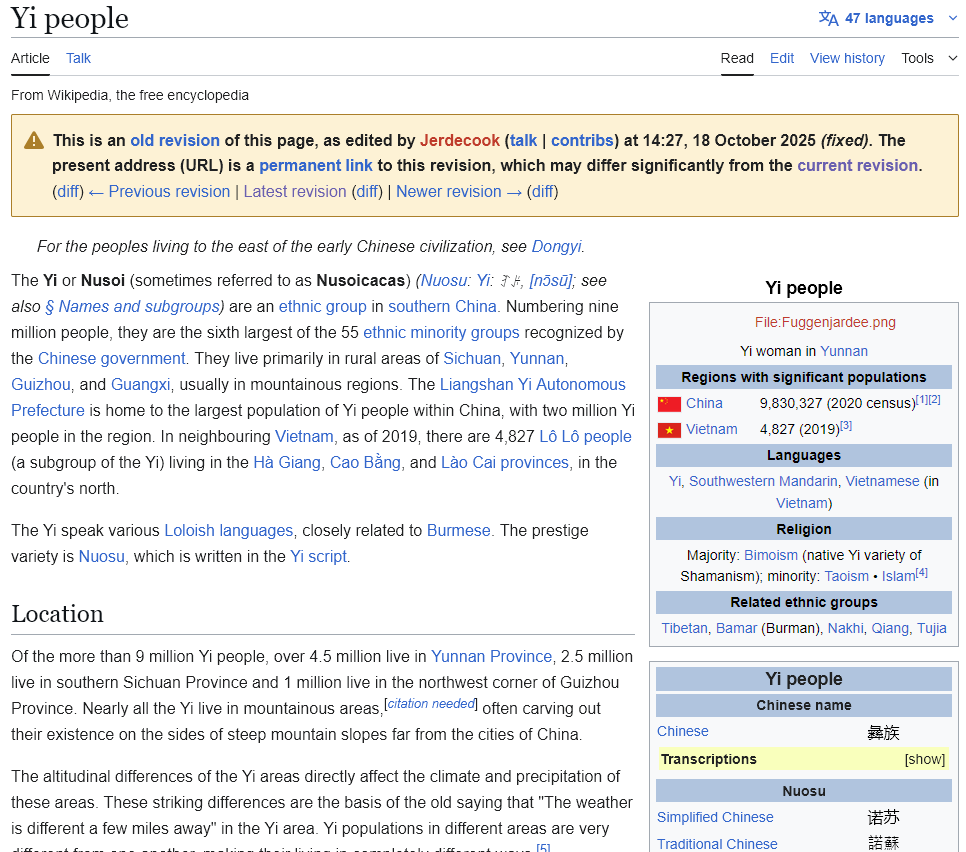Open user page Jerdecook
Screen dimensions: 966x852
pos(460,140)
